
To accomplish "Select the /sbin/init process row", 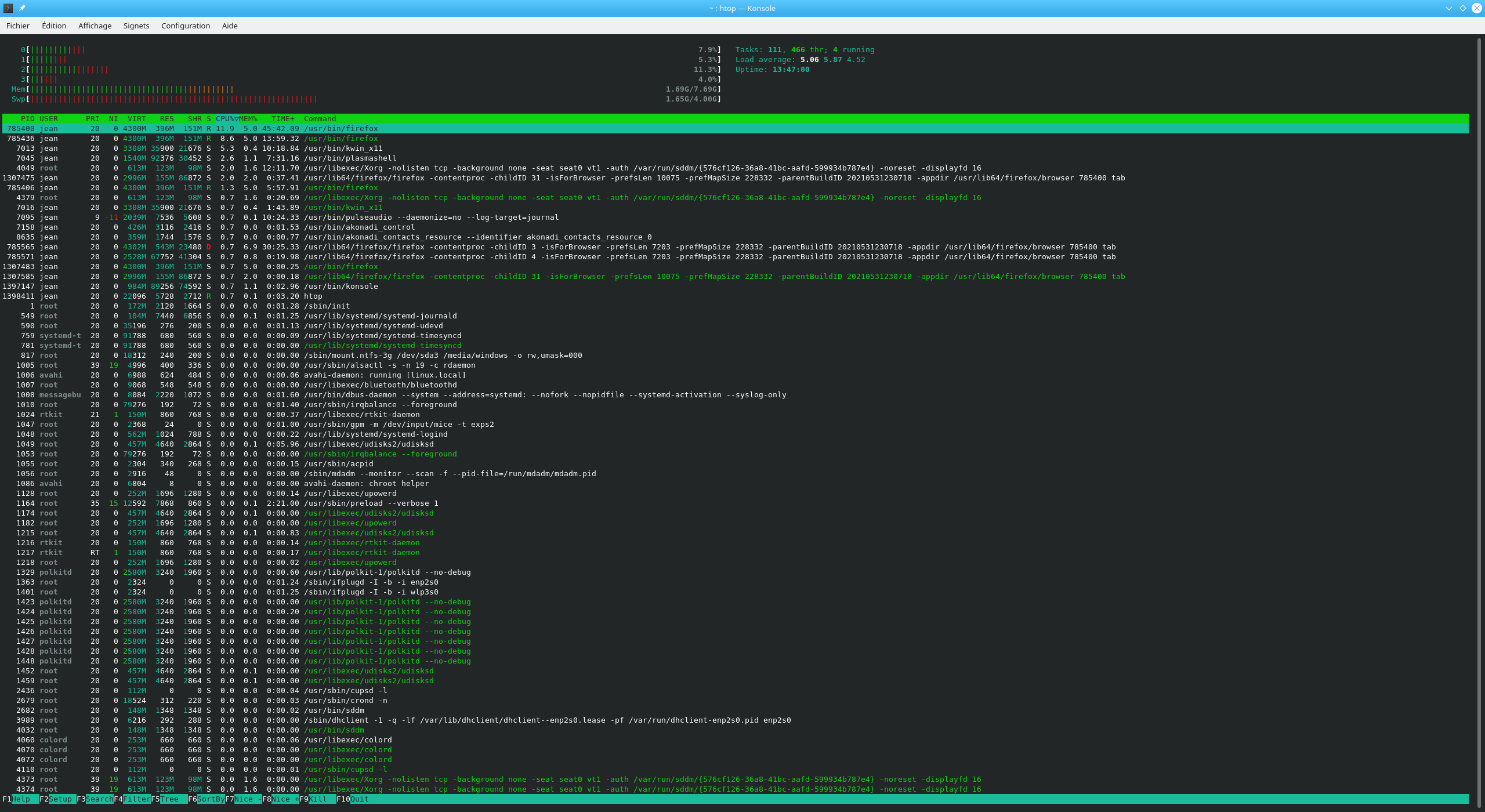I will pos(736,306).
